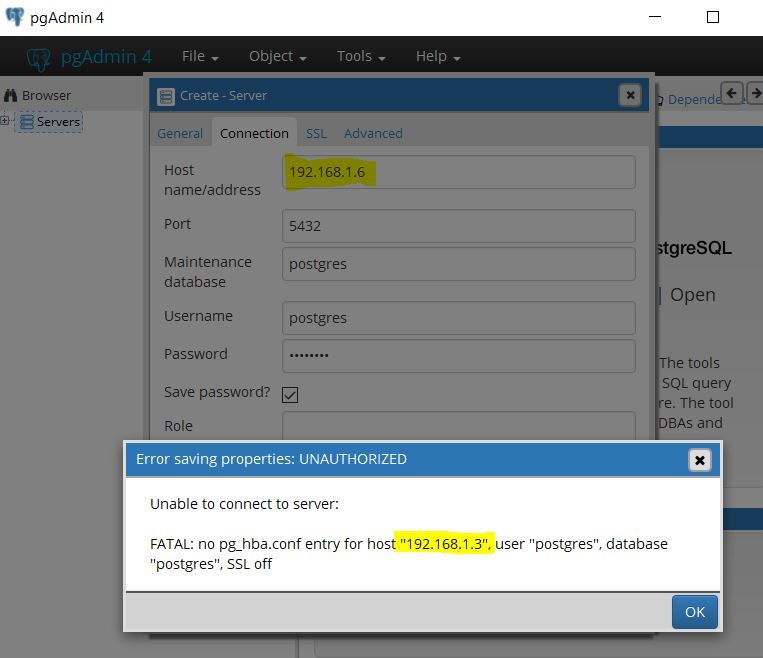Click the right arrow tab scroll button
Screen dimensions: 763x658
coord(756,92)
